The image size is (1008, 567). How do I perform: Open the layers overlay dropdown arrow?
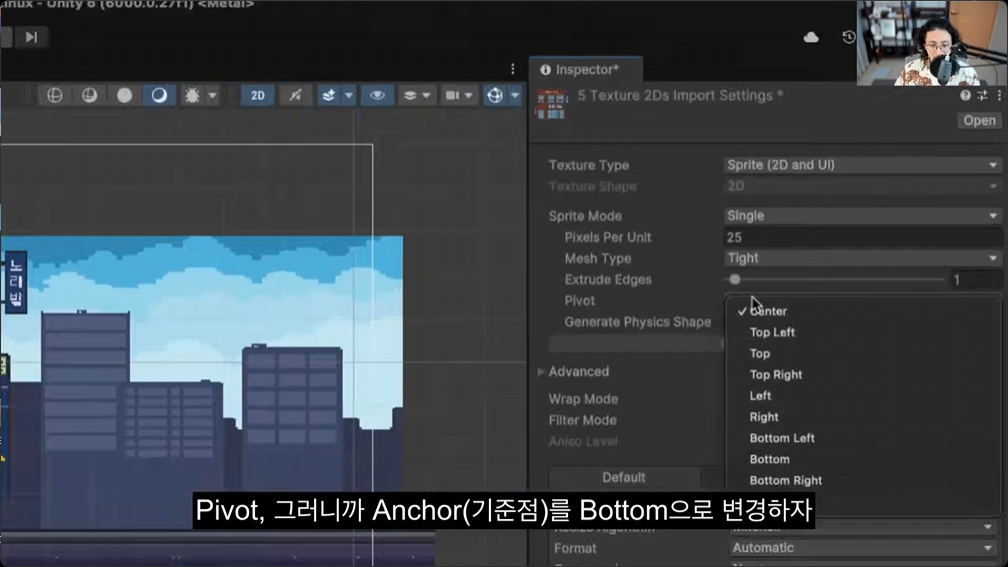pos(426,96)
